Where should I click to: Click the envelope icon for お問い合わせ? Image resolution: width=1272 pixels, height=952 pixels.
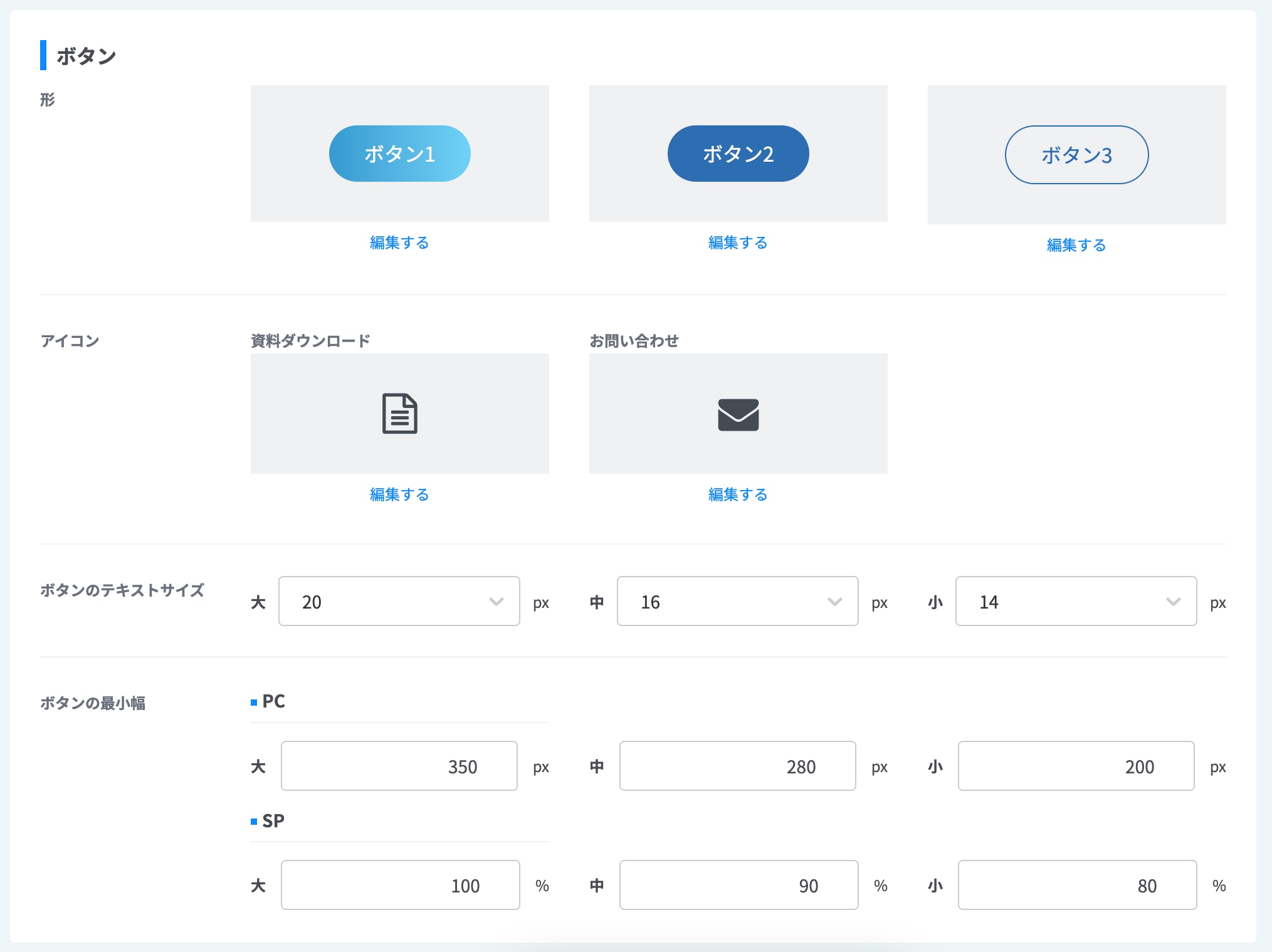[x=738, y=415]
